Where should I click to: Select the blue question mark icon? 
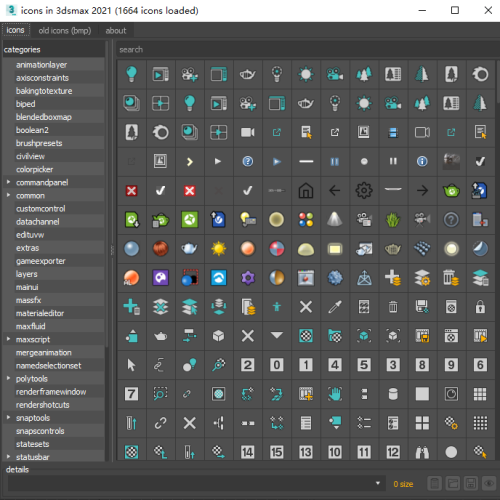point(247,162)
